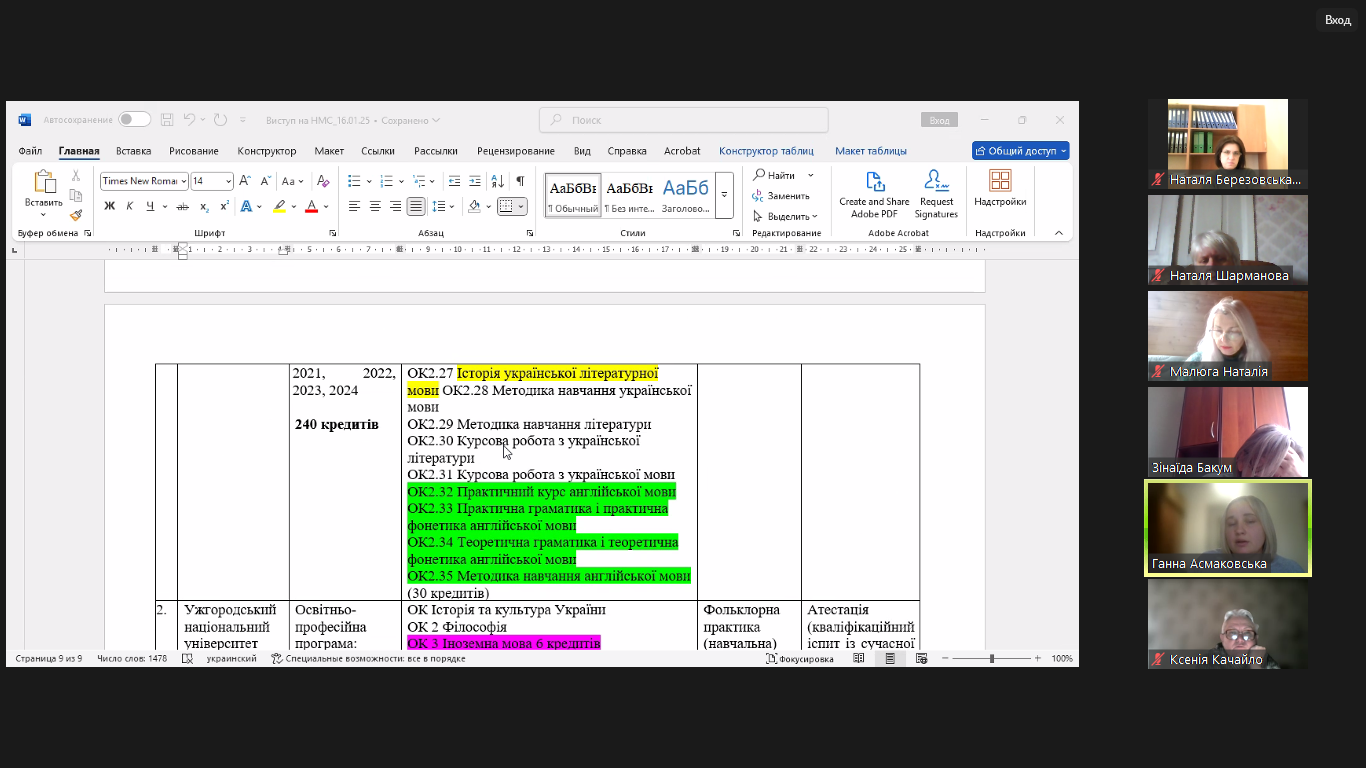Click the Redo circular arrow icon

(220, 120)
